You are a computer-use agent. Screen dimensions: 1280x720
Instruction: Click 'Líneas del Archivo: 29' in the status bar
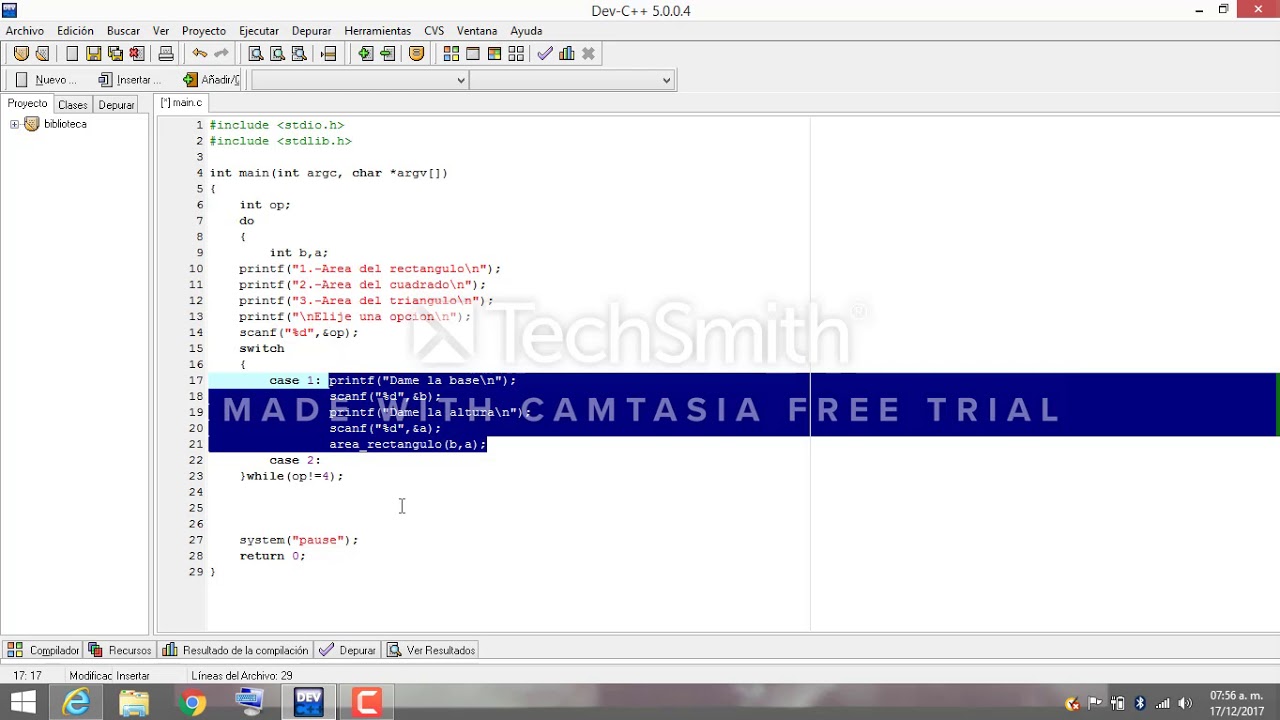pyautogui.click(x=242, y=676)
